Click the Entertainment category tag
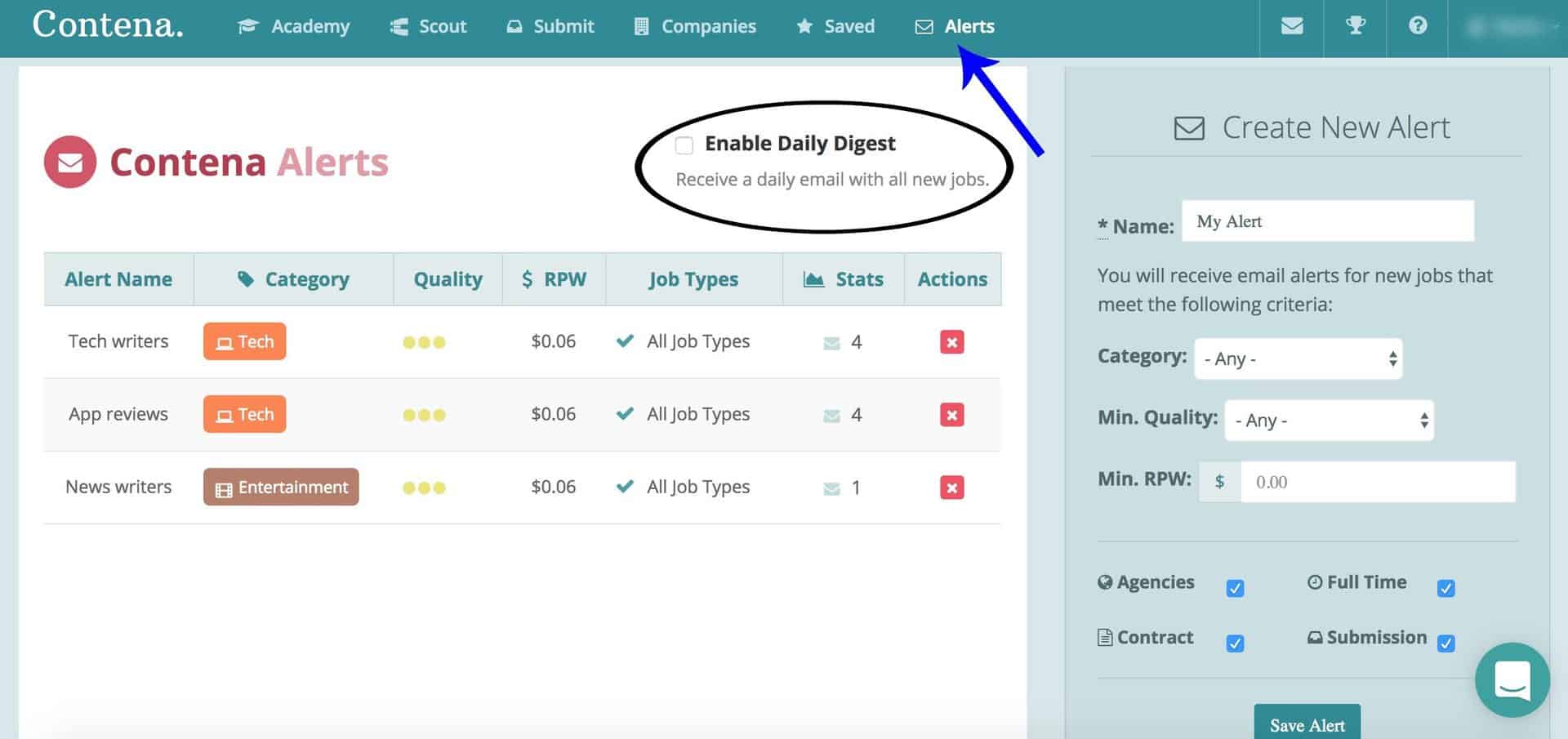1568x739 pixels. pos(281,487)
